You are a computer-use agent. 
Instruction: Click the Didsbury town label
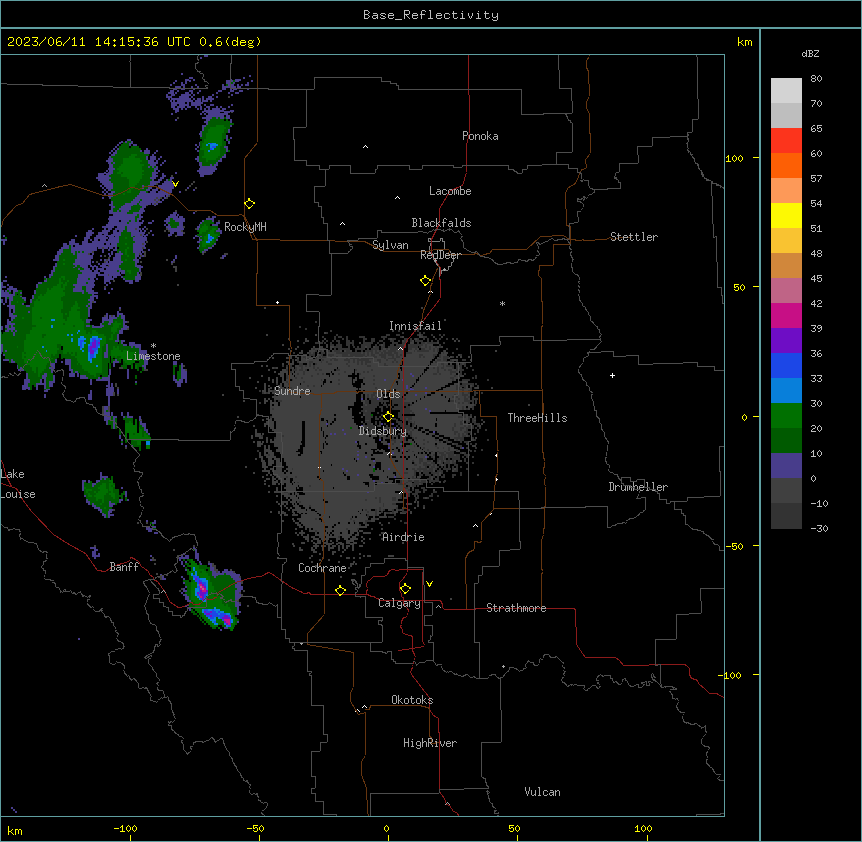click(x=383, y=431)
